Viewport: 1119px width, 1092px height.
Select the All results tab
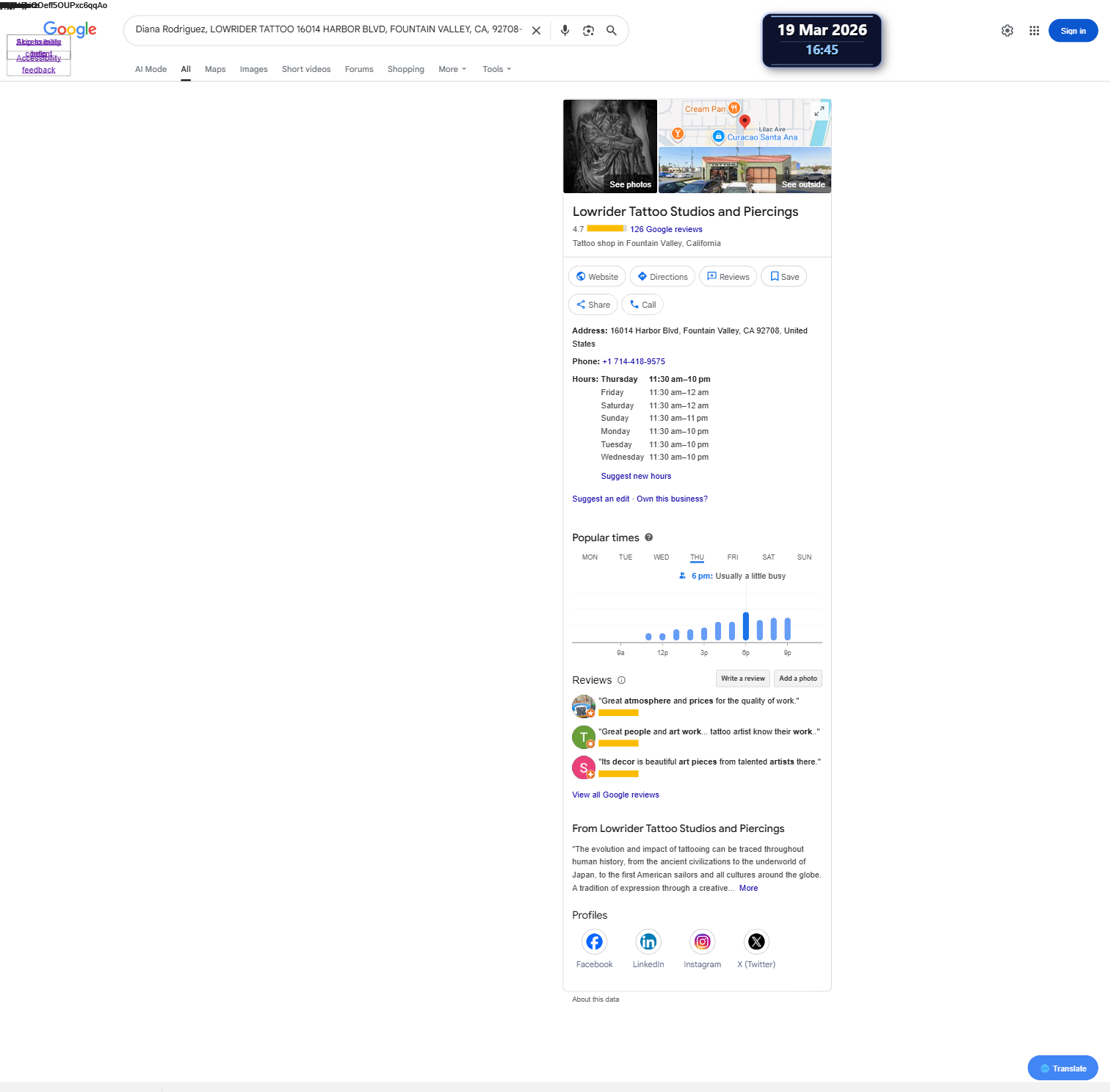pyautogui.click(x=186, y=69)
